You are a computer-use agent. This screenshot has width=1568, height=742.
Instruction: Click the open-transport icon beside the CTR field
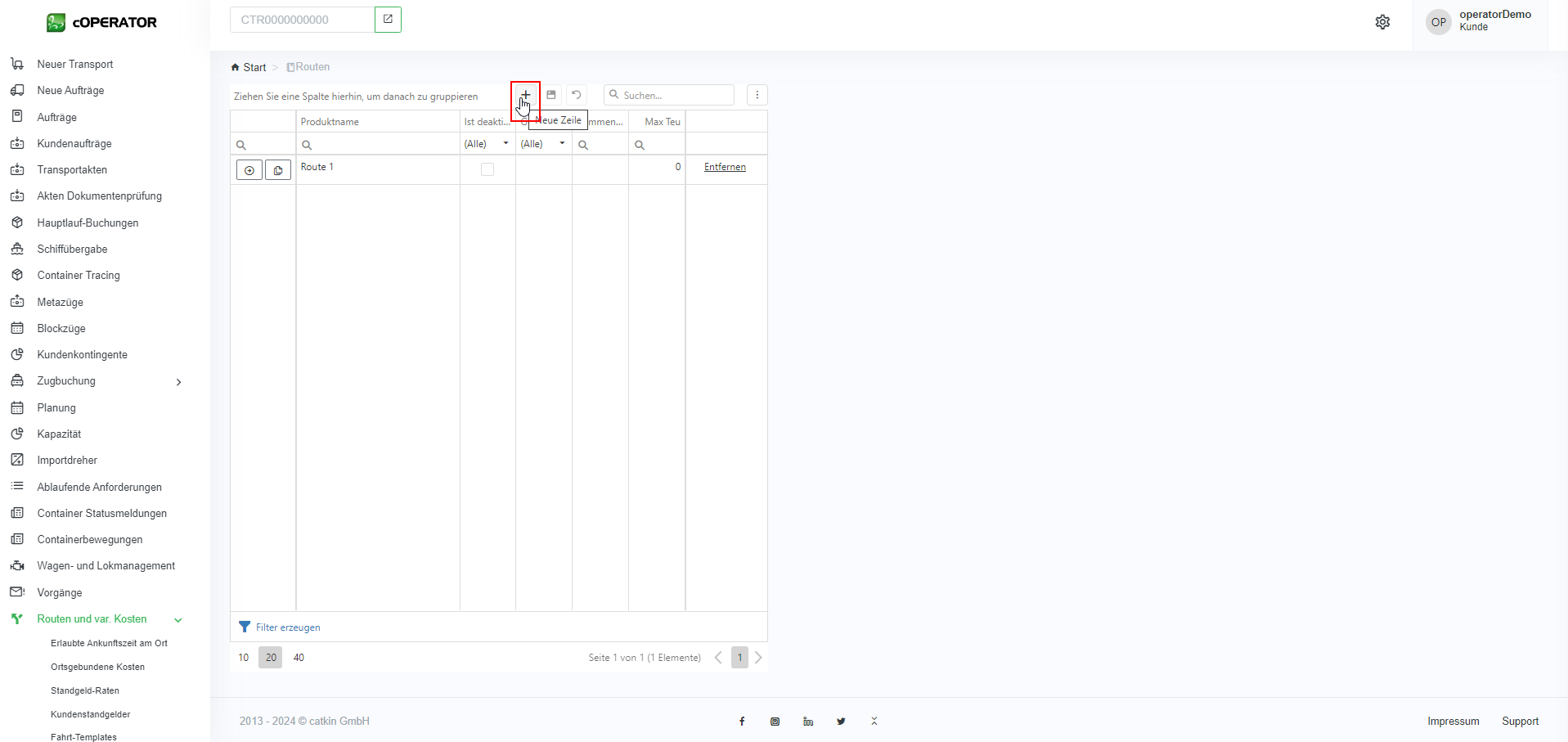click(388, 20)
